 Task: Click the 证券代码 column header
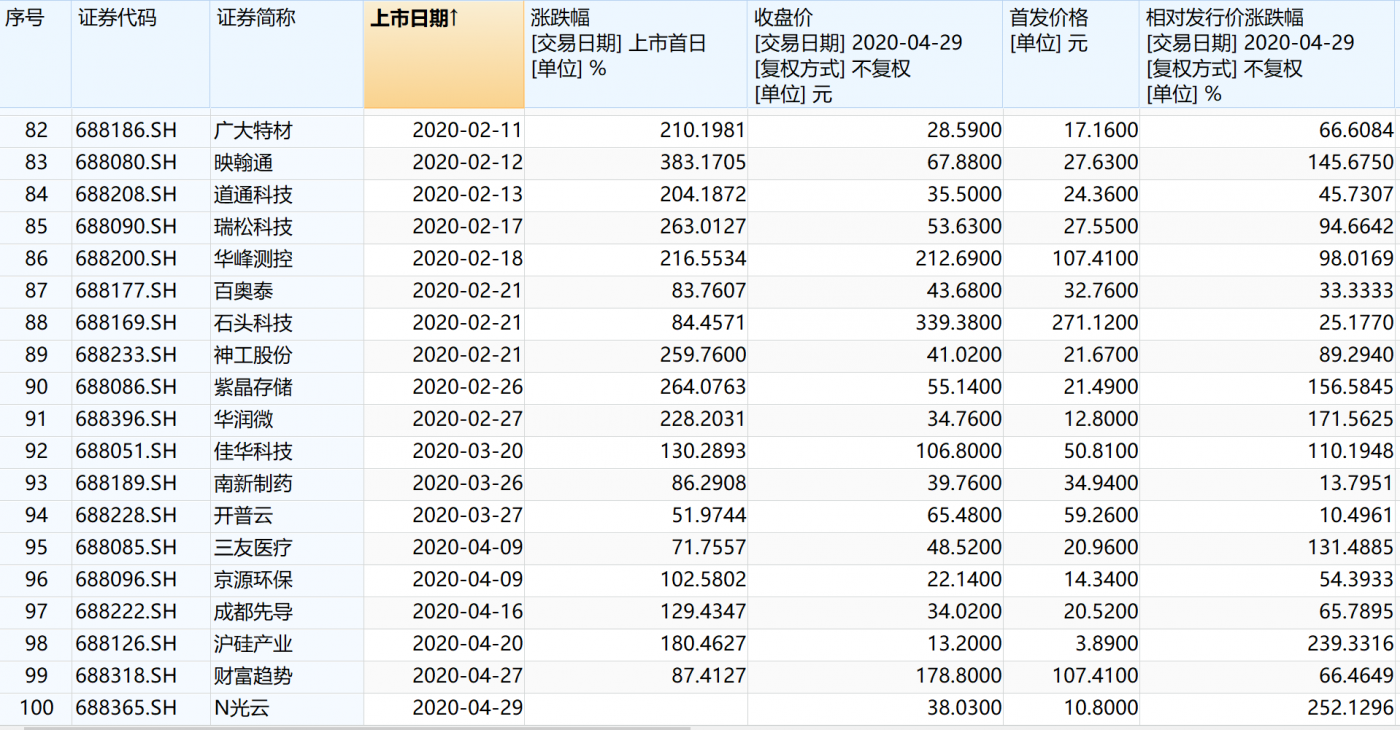(140, 54)
